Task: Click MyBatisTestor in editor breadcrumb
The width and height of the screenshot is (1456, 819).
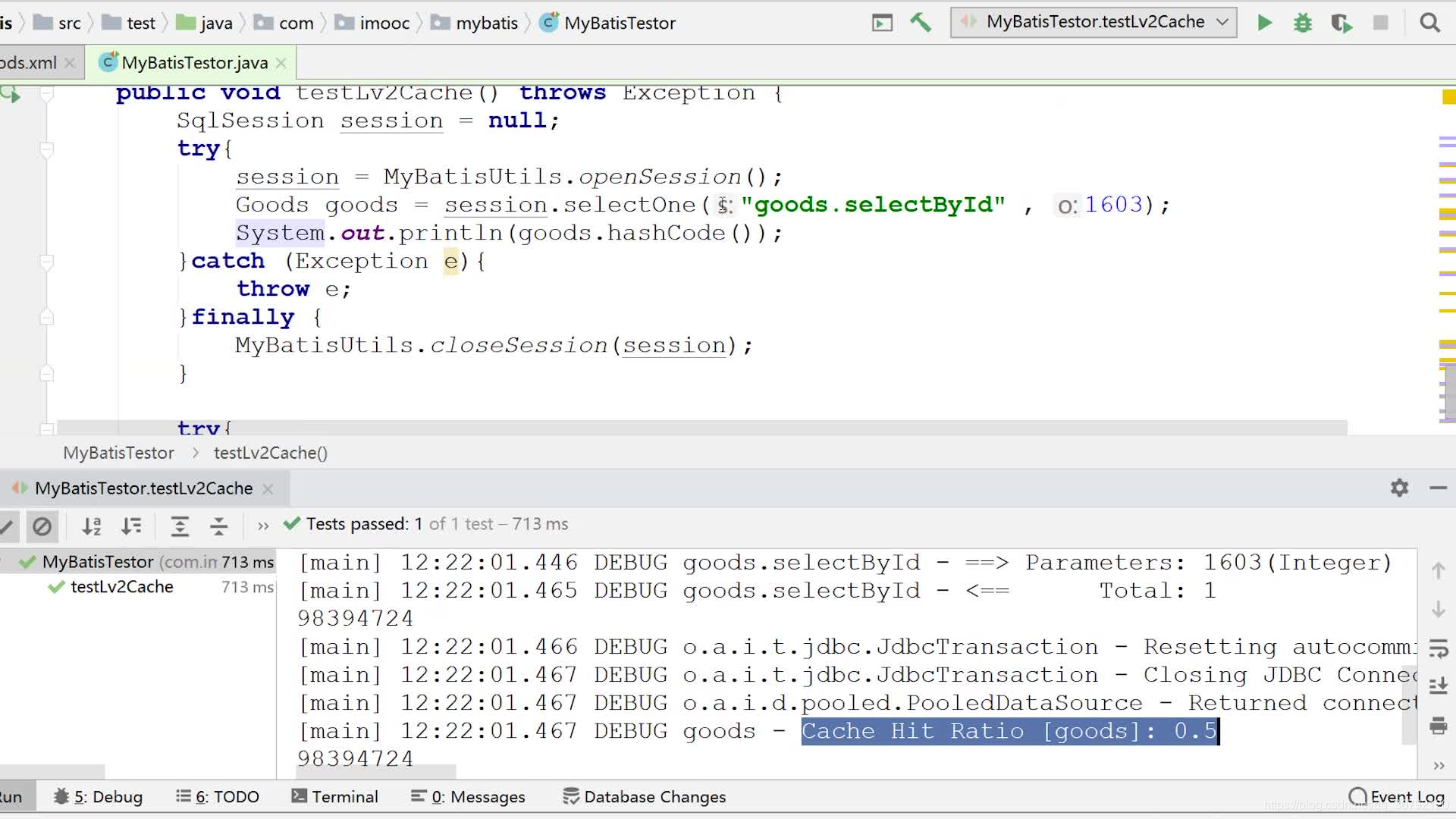Action: click(x=119, y=453)
